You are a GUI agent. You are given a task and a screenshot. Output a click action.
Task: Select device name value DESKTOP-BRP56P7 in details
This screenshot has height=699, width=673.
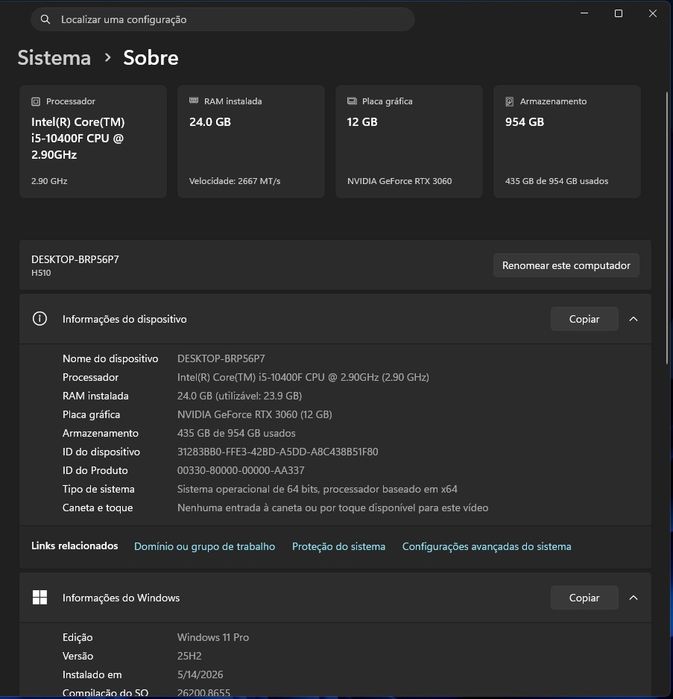click(x=221, y=358)
